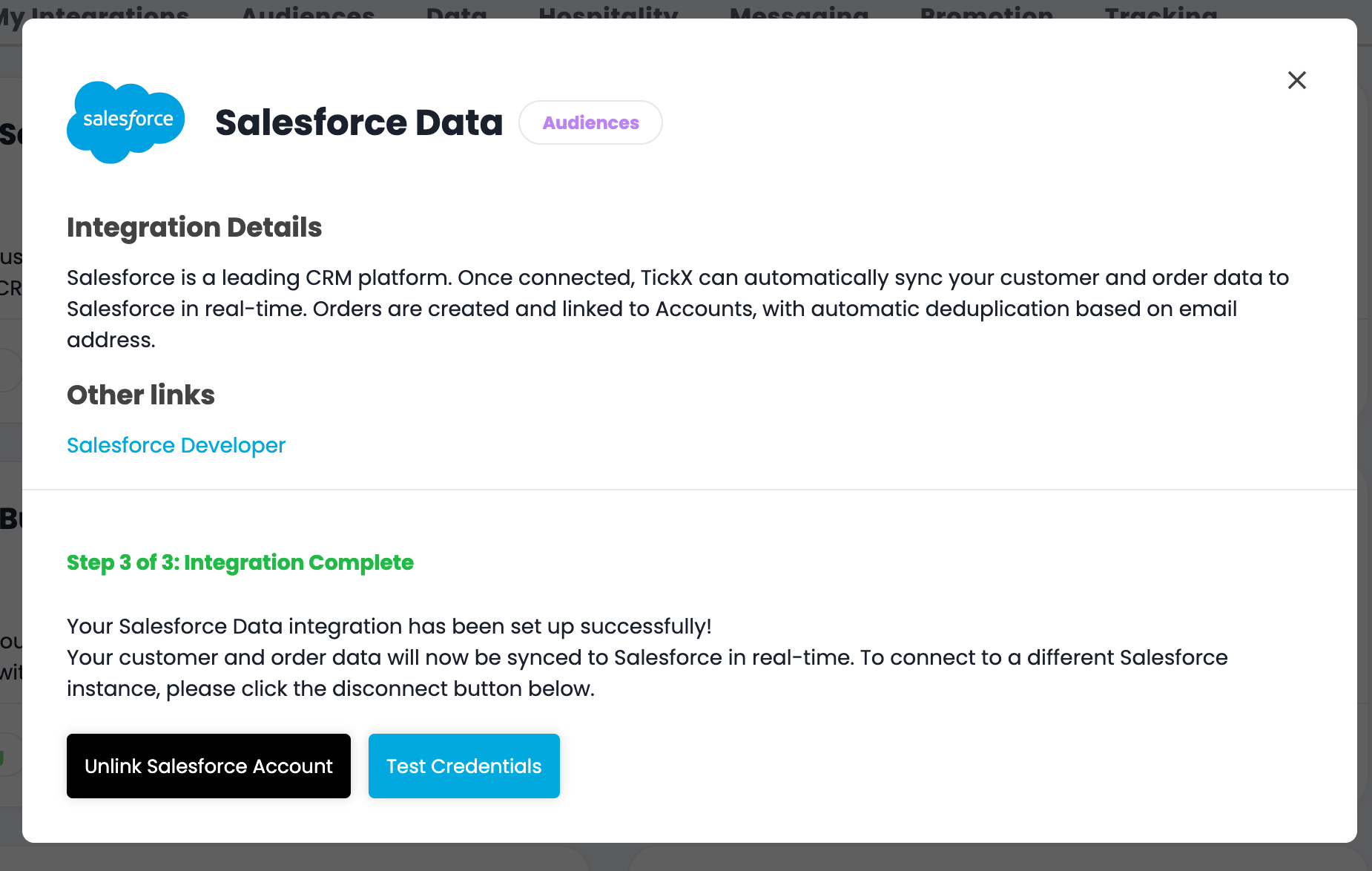Run Test Credentials

point(464,766)
